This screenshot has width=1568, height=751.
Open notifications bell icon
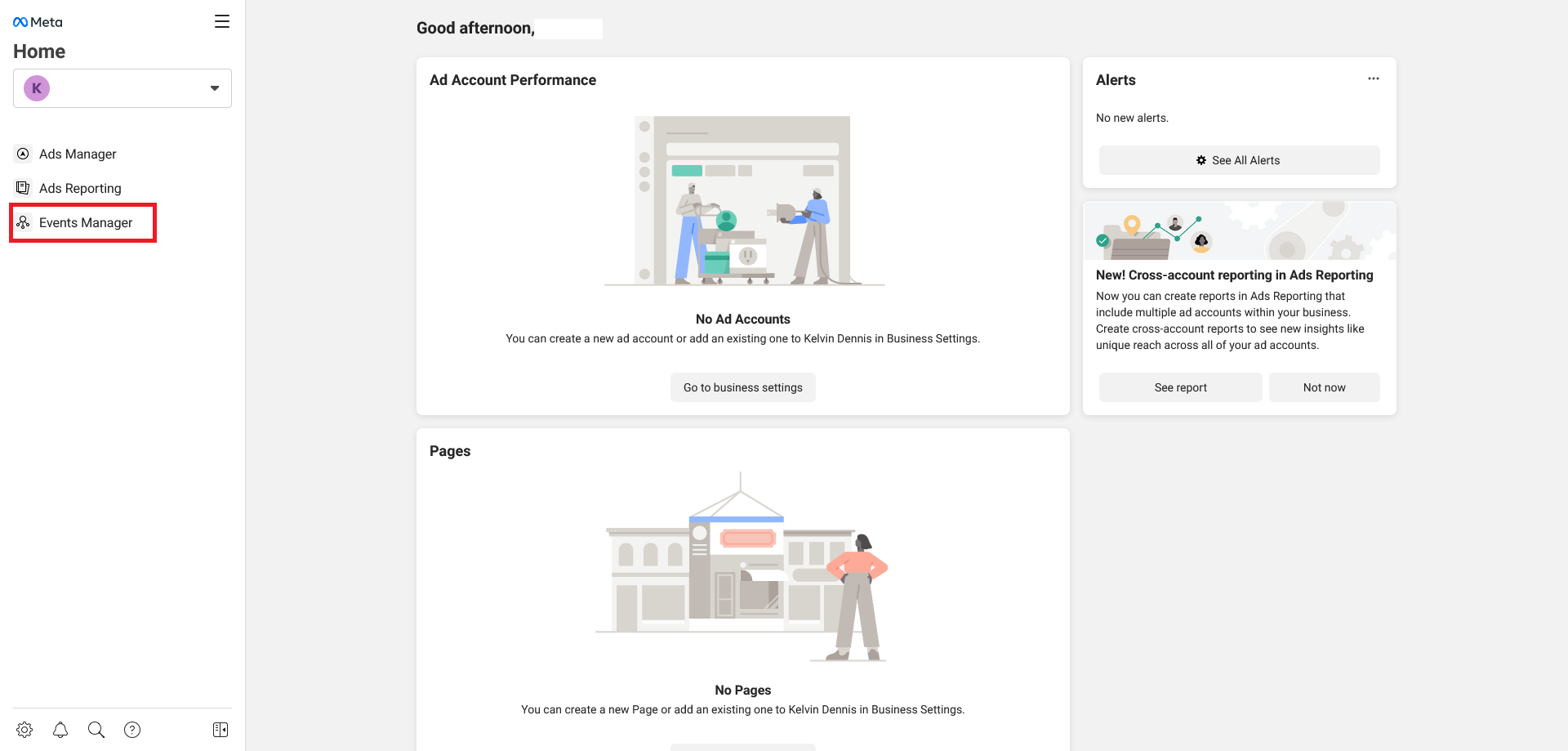[60, 730]
